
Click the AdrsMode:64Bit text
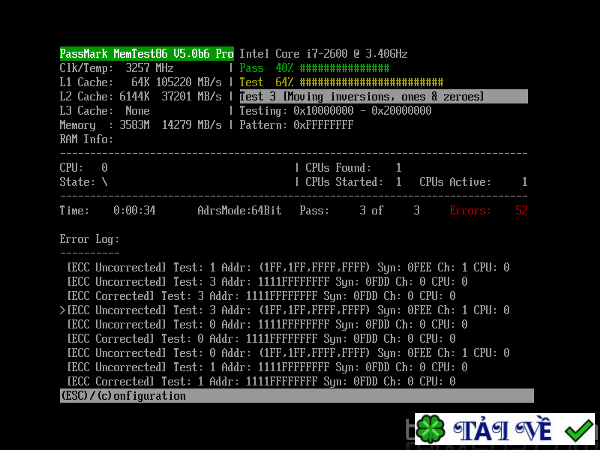(x=240, y=210)
